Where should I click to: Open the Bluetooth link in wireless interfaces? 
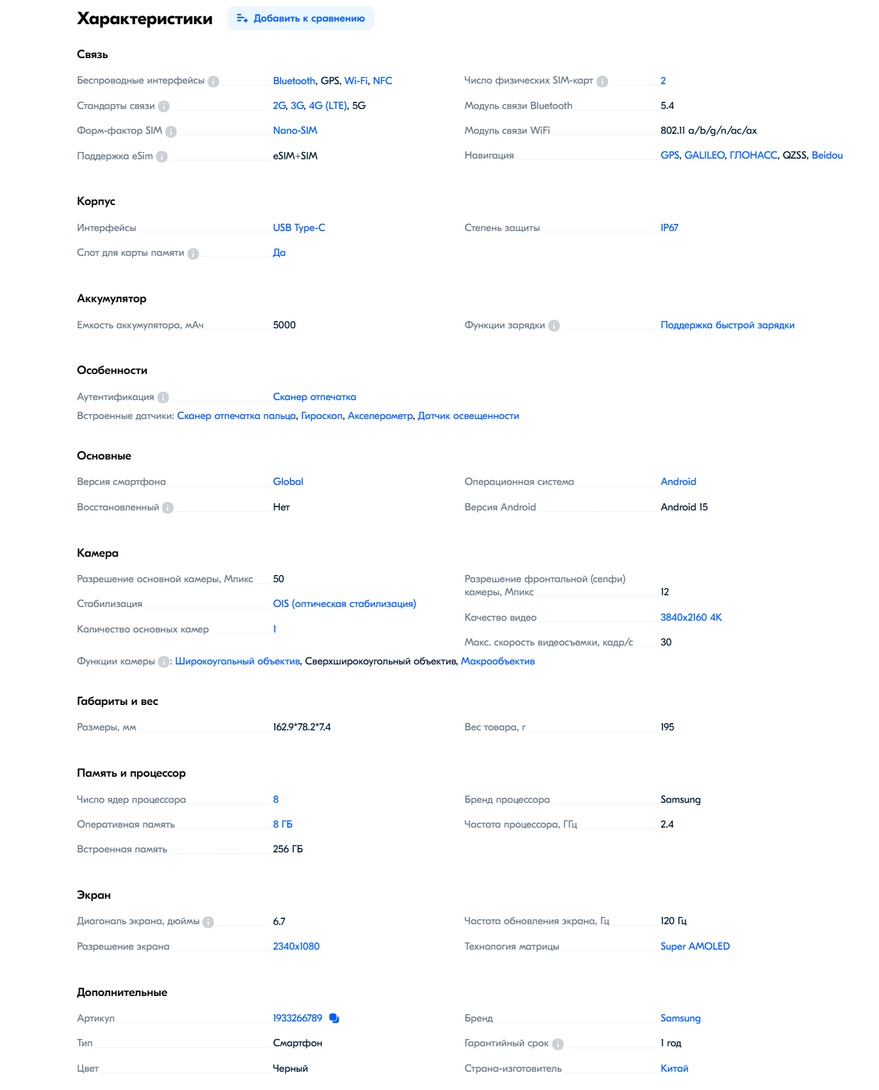coord(293,81)
